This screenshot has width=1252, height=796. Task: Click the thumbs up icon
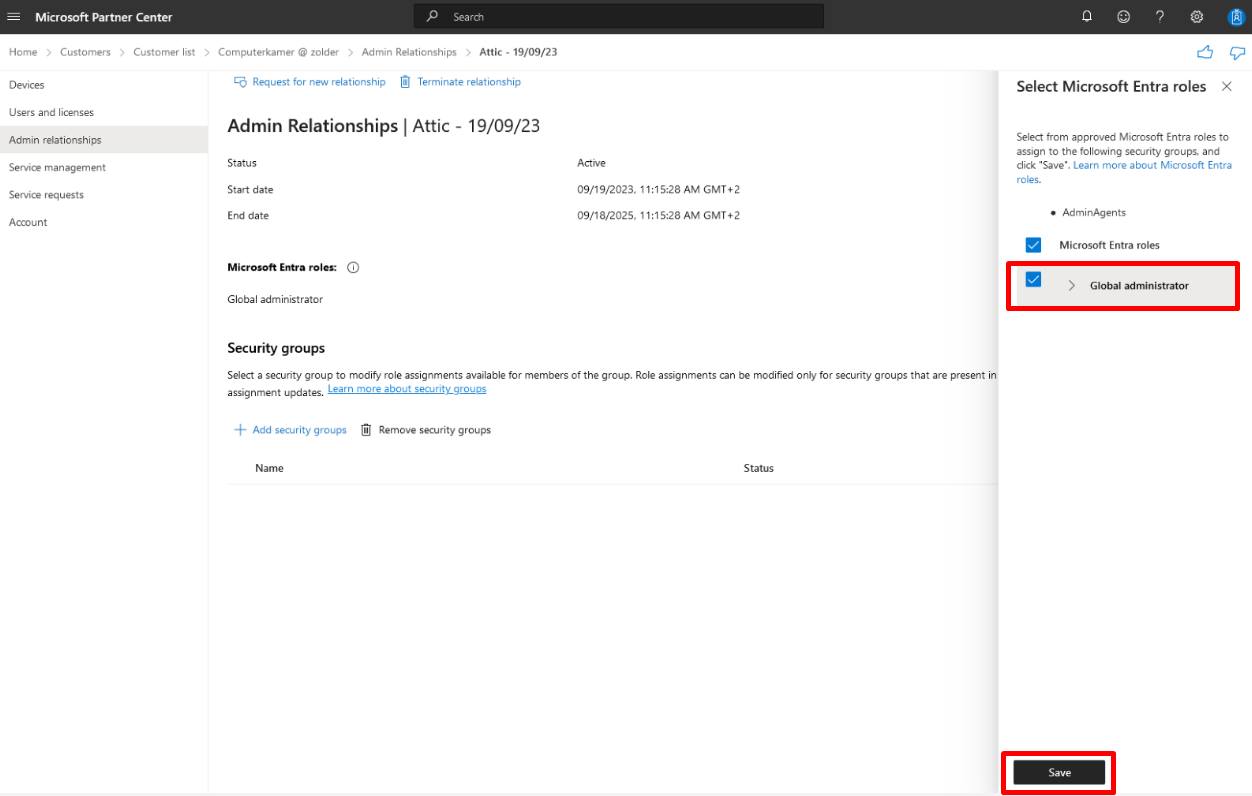pyautogui.click(x=1205, y=52)
